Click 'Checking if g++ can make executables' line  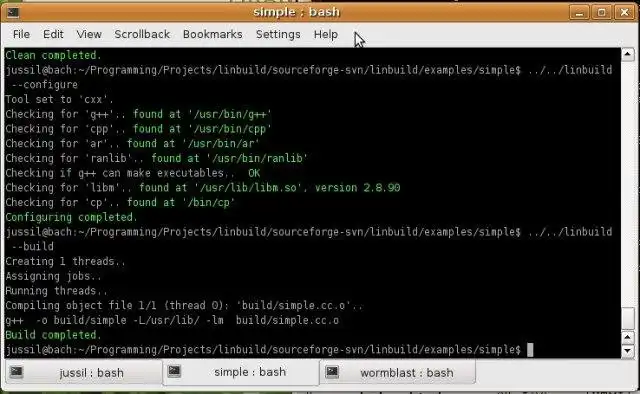click(133, 173)
